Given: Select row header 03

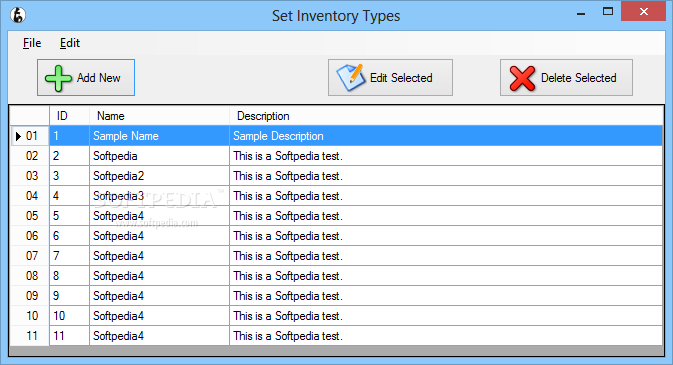Looking at the screenshot, I should tap(30, 176).
